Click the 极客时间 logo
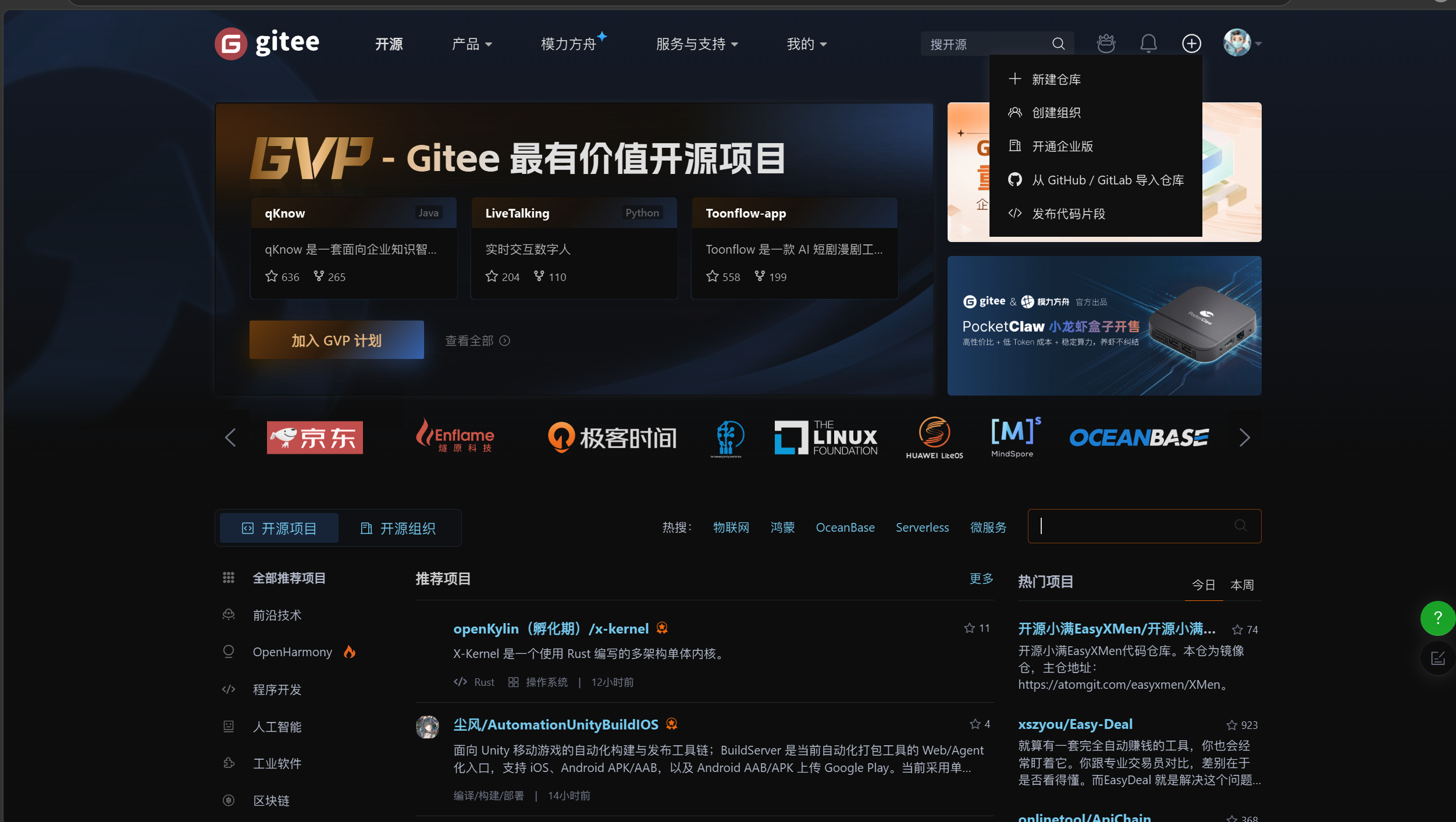Viewport: 1456px width, 822px height. point(612,437)
